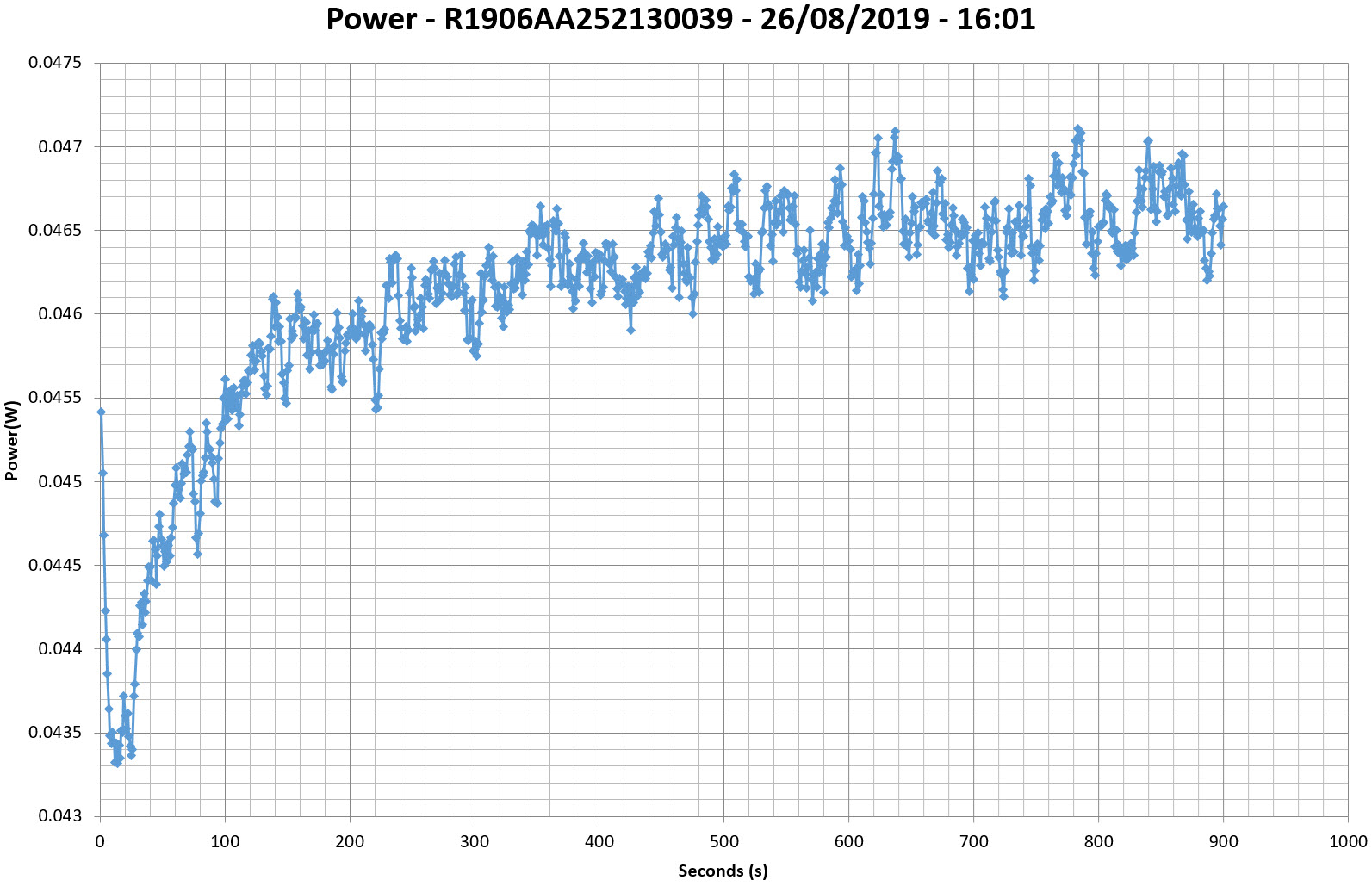Select the 0.046 y-axis tick label
1372x886 pixels.
[59, 313]
